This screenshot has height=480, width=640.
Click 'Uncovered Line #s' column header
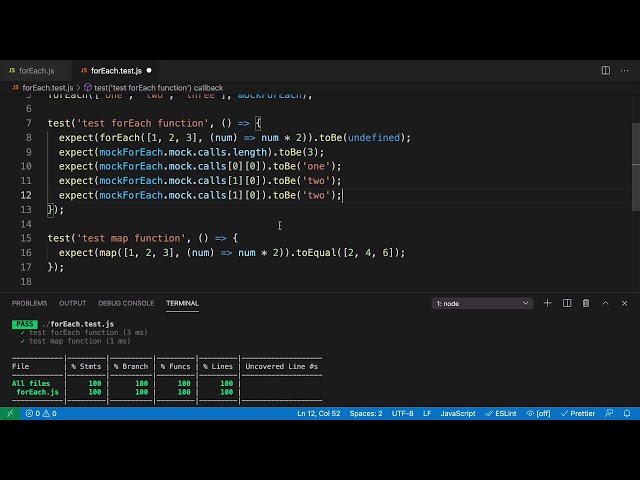[x=281, y=367]
